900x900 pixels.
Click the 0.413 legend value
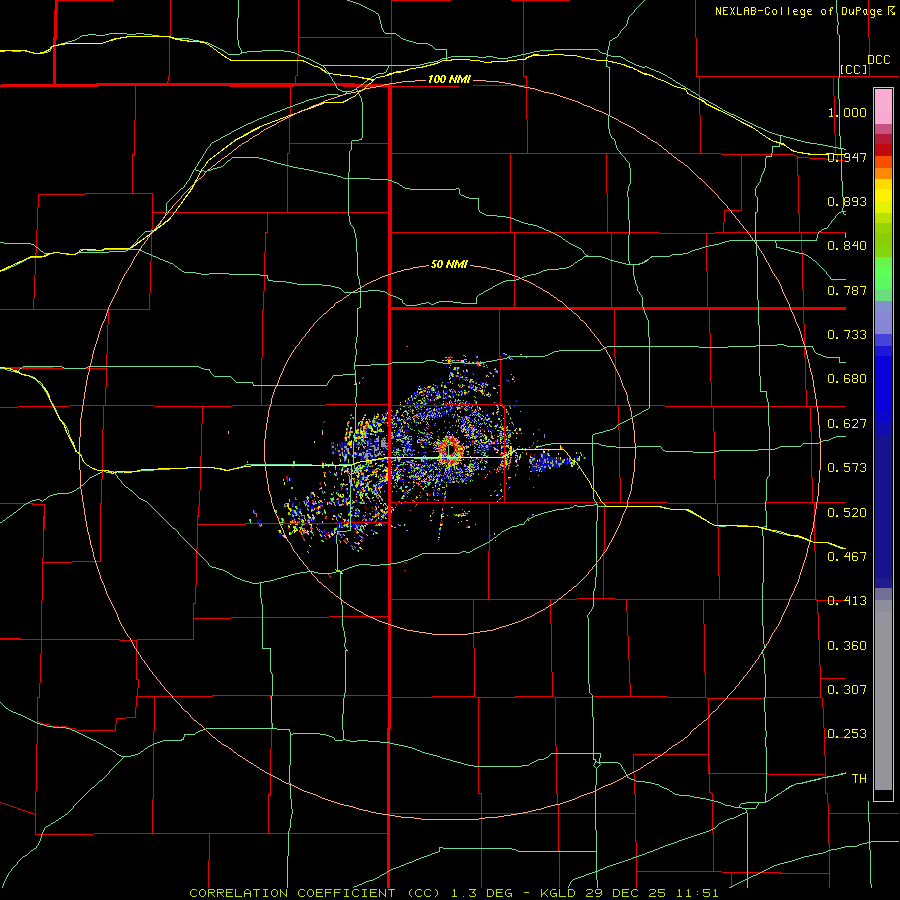pos(847,601)
